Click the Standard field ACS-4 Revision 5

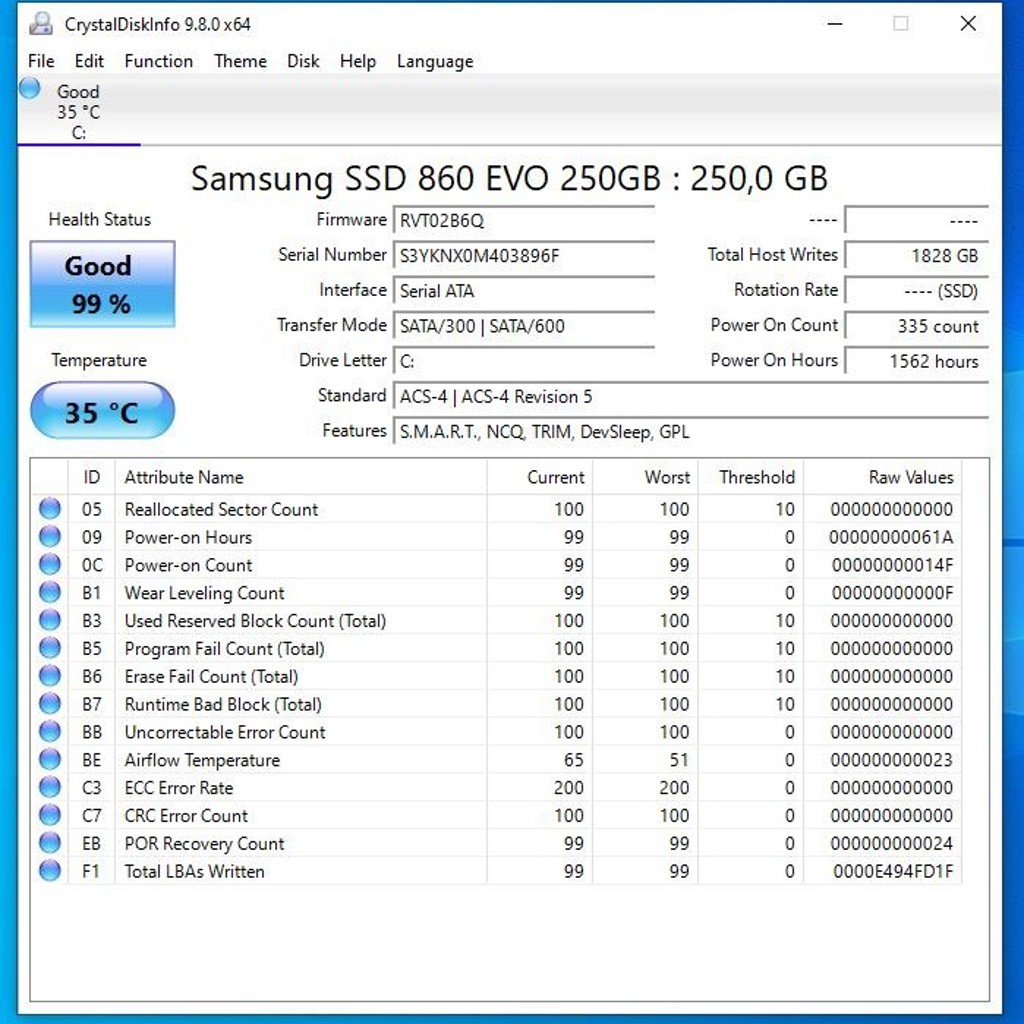pyautogui.click(x=691, y=396)
